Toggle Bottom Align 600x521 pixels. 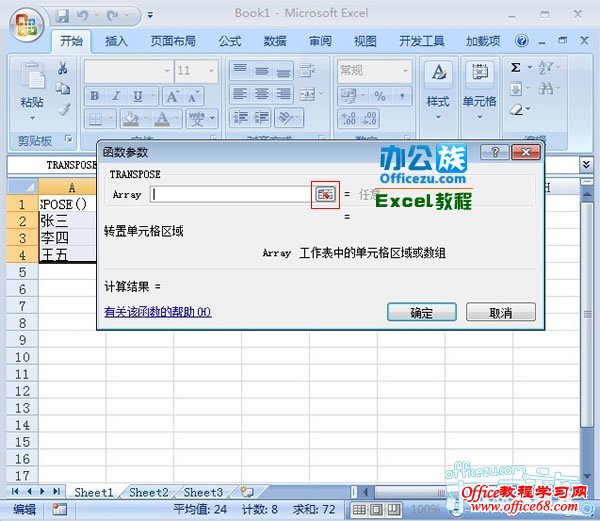pyautogui.click(x=283, y=70)
